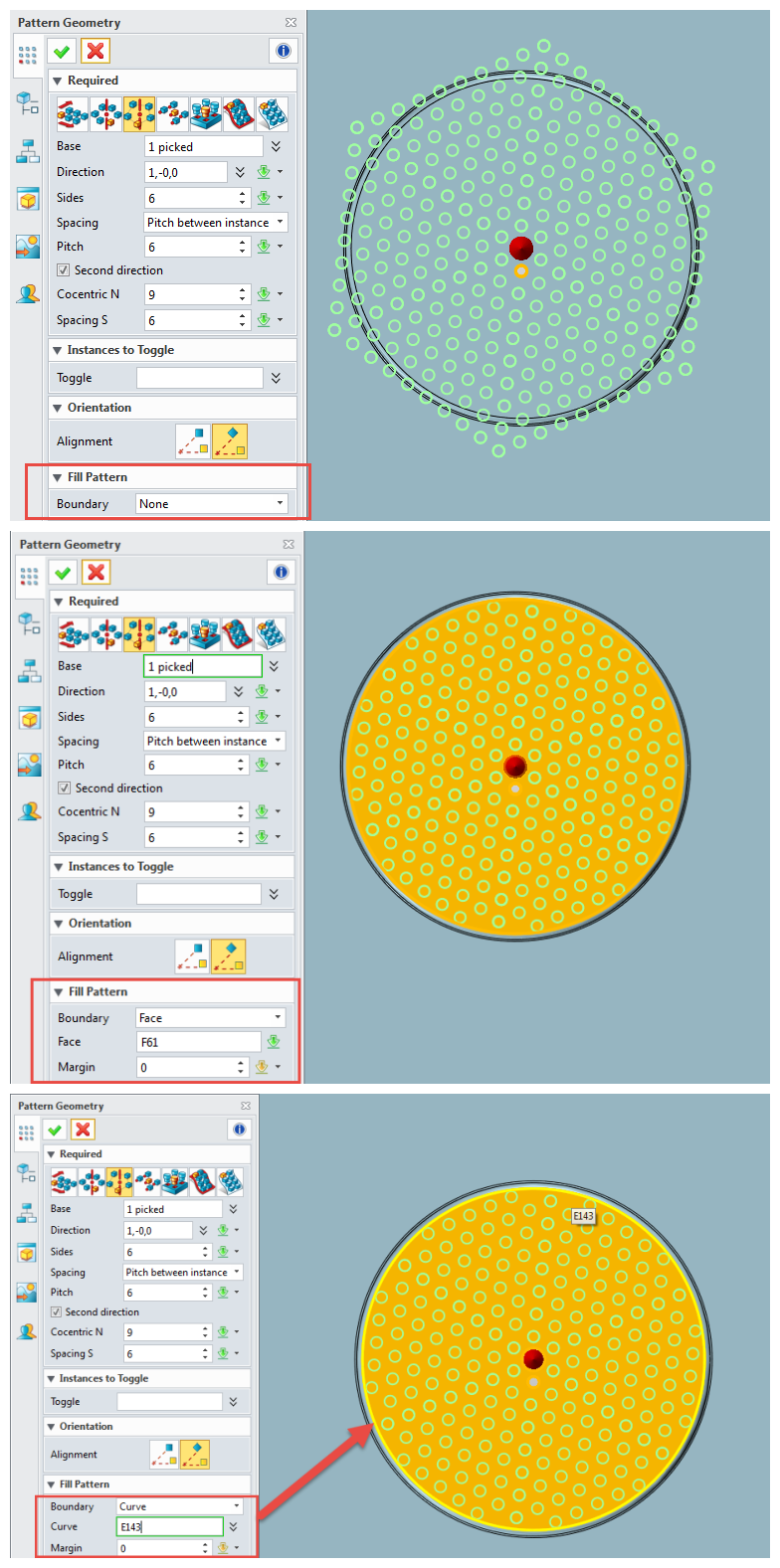Open blue info help icon in top dialog
The width and height of the screenshot is (780, 1568).
click(284, 51)
